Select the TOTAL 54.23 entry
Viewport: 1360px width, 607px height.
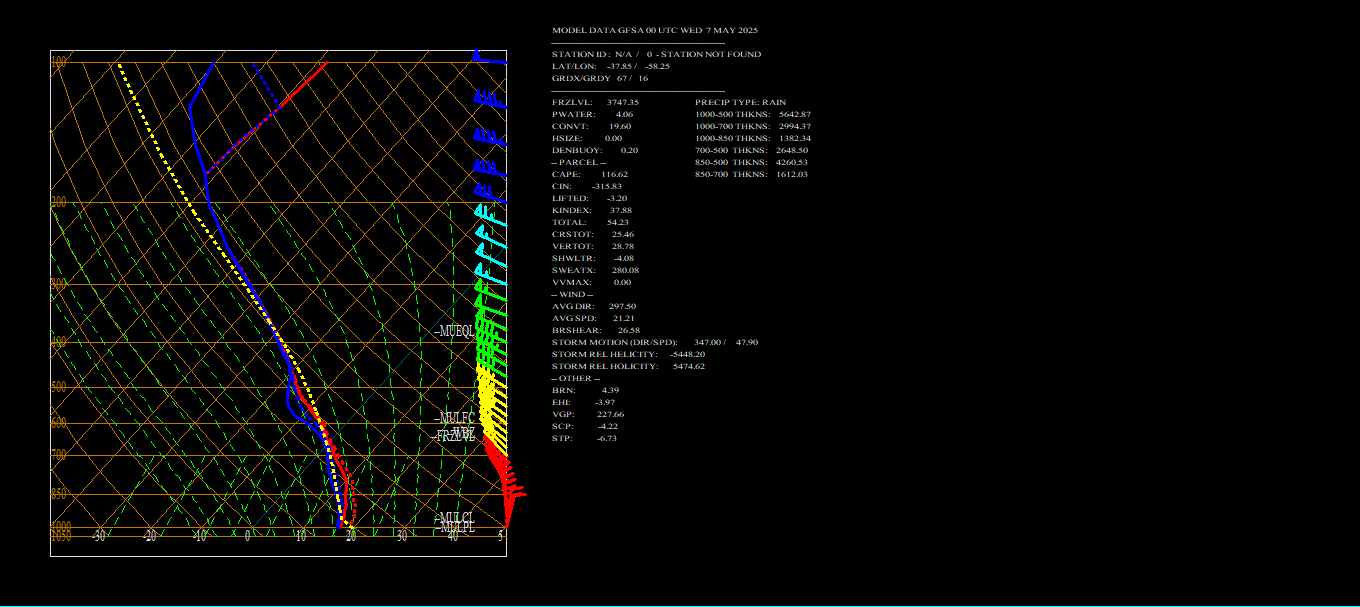point(590,222)
